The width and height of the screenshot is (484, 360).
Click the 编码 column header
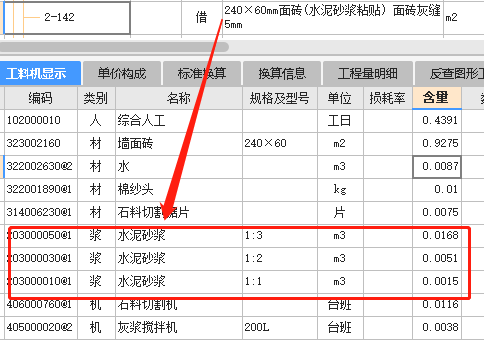tap(41, 98)
